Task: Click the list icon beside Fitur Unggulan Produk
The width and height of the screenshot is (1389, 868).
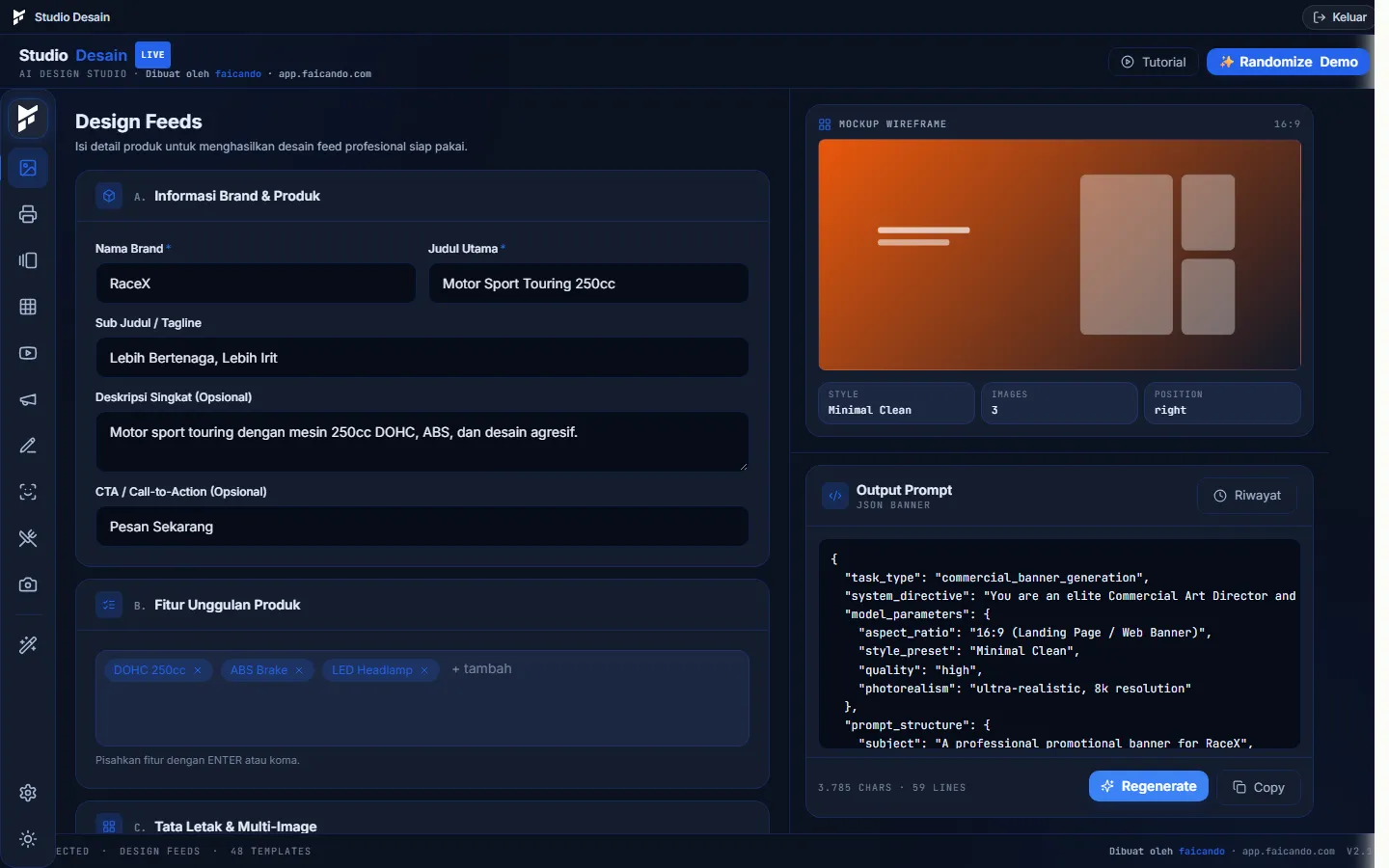Action: (109, 605)
